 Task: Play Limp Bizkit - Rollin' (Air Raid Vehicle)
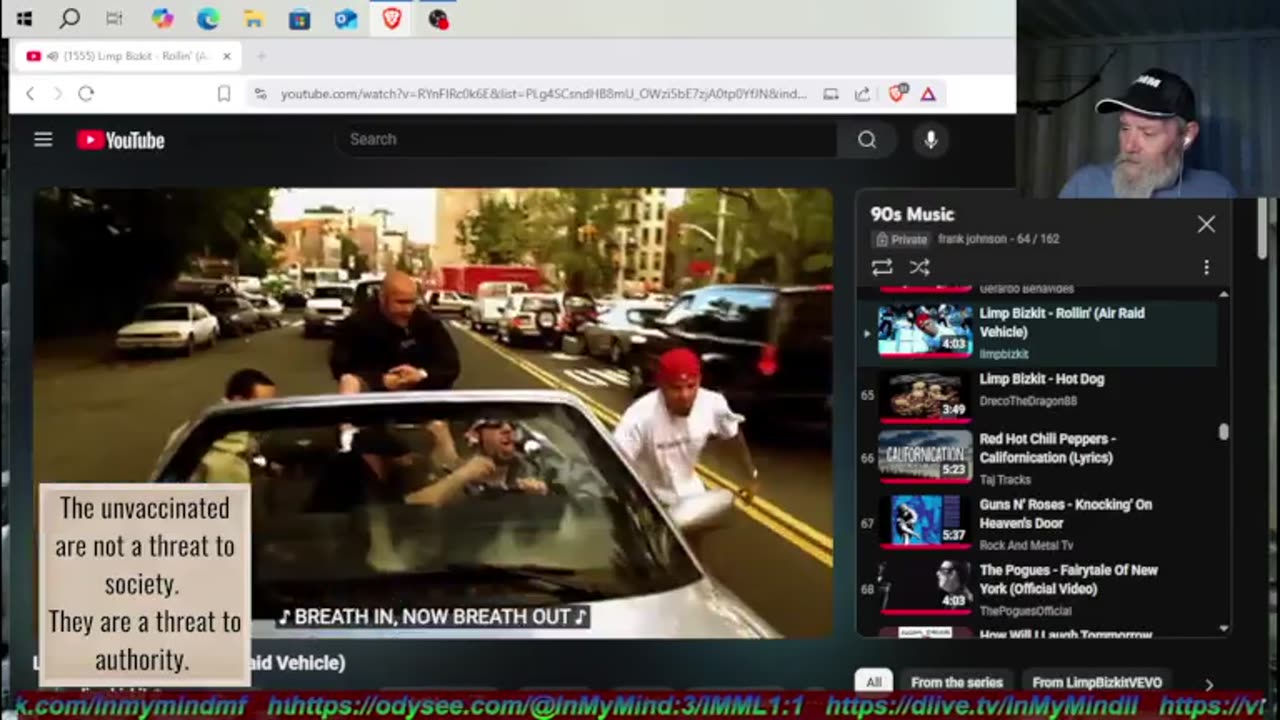coord(1062,322)
